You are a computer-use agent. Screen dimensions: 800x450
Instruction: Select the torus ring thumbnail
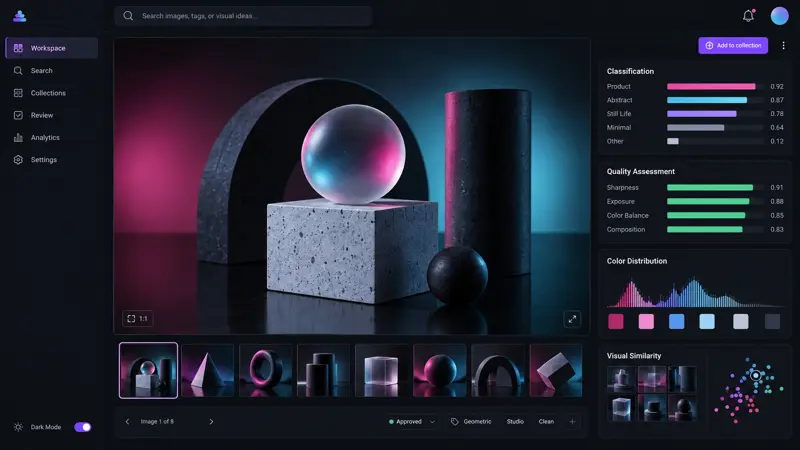coord(265,370)
